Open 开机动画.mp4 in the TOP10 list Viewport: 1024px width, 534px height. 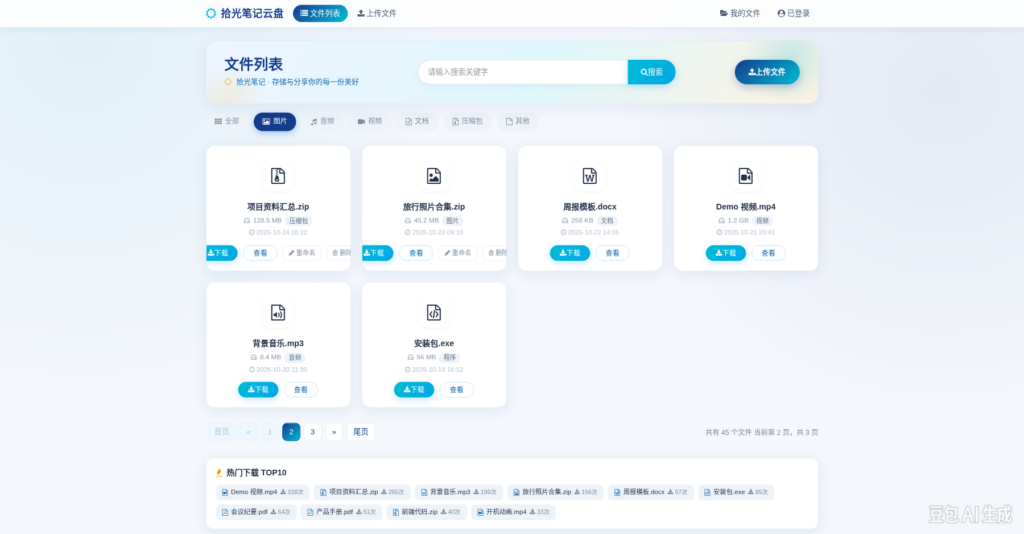[513, 512]
